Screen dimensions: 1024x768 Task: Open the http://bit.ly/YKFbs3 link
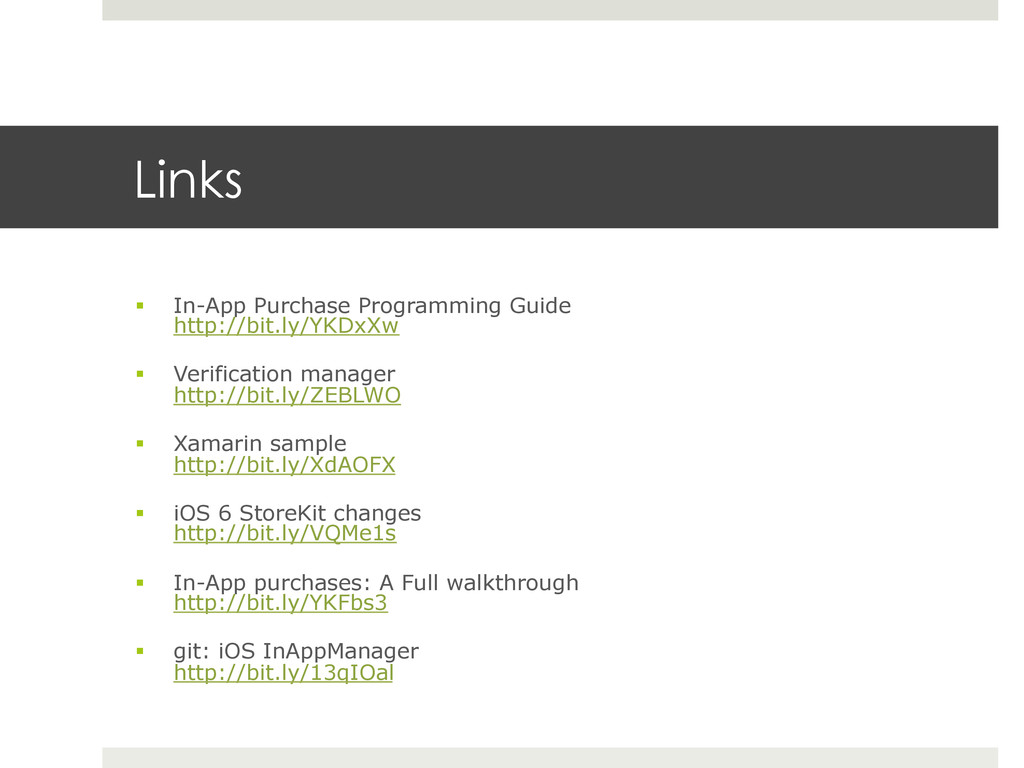(x=280, y=603)
